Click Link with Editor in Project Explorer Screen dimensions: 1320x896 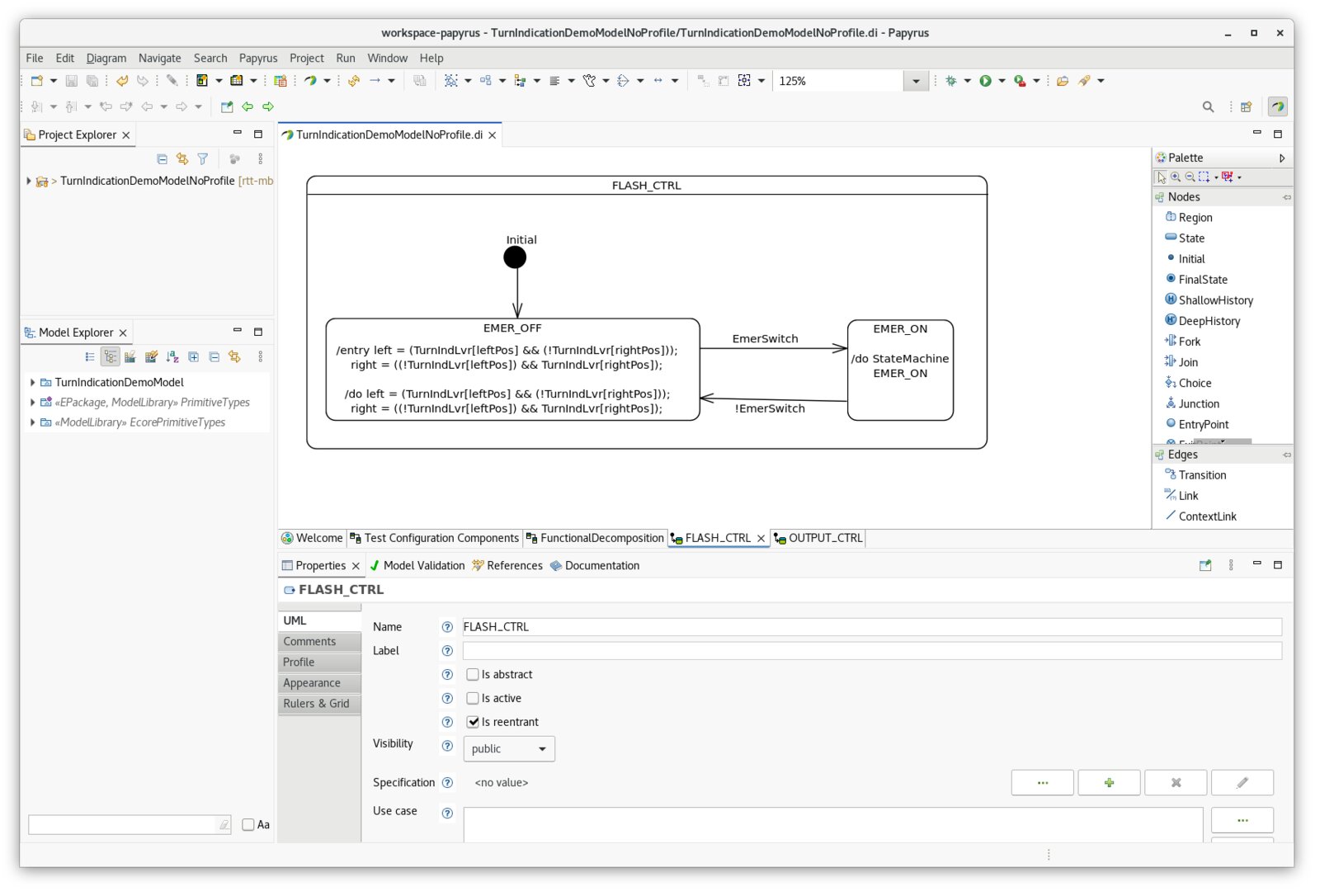(x=182, y=158)
